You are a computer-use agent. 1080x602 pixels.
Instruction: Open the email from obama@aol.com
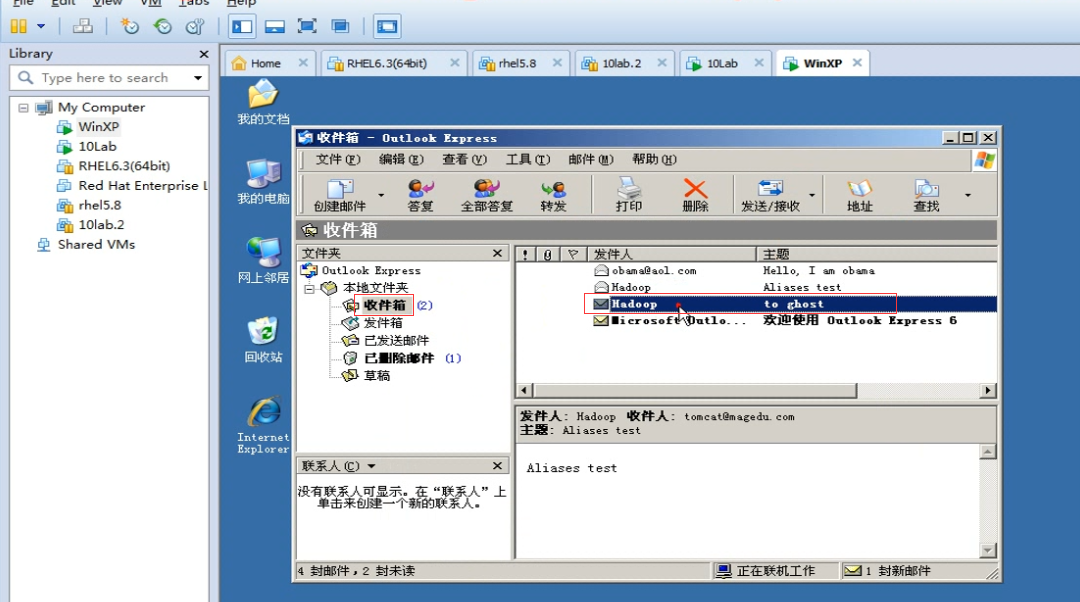tap(756, 271)
